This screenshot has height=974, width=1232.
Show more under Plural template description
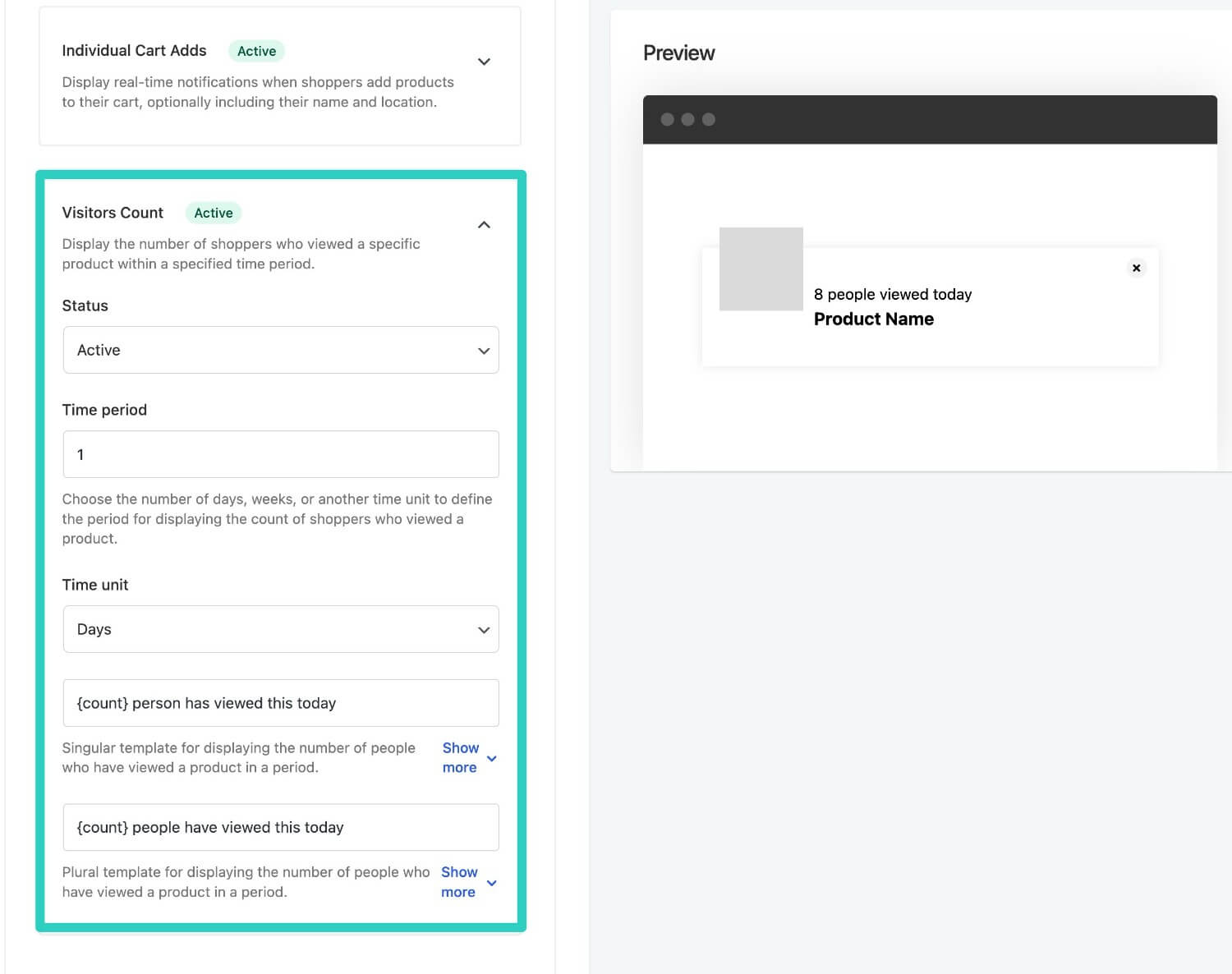468,882
